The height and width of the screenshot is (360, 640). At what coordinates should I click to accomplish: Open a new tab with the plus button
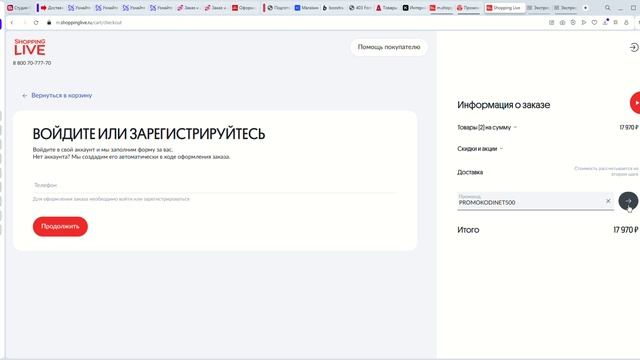[585, 8]
